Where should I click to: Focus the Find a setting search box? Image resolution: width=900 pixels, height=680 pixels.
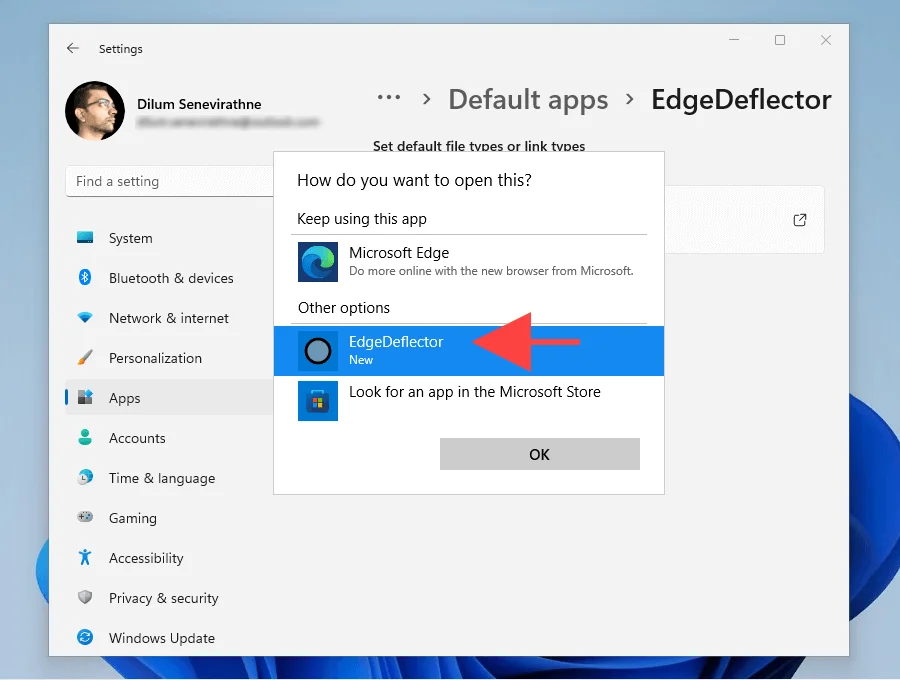169,181
